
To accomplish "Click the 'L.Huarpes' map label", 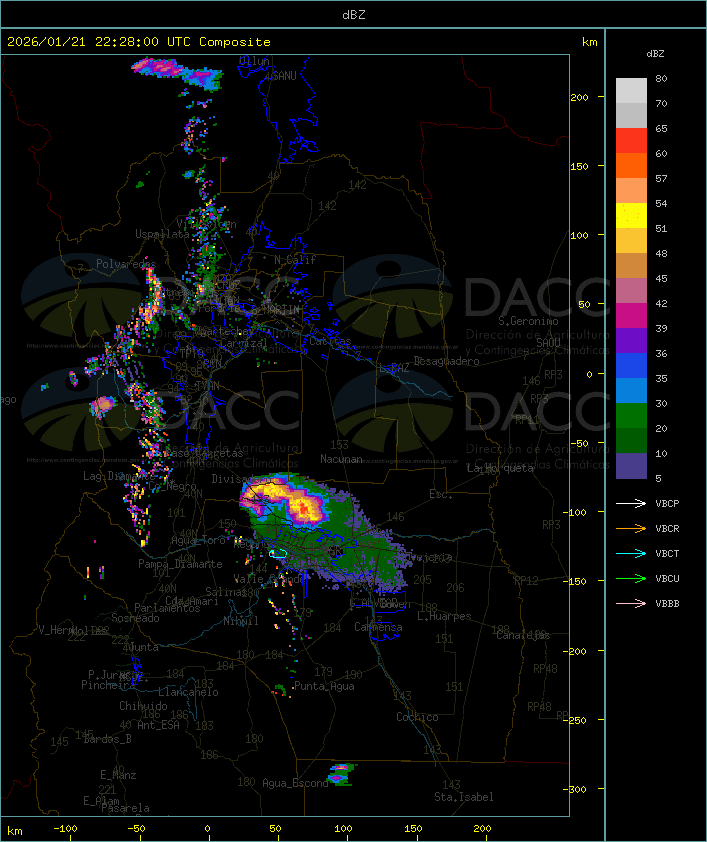I will point(444,616).
